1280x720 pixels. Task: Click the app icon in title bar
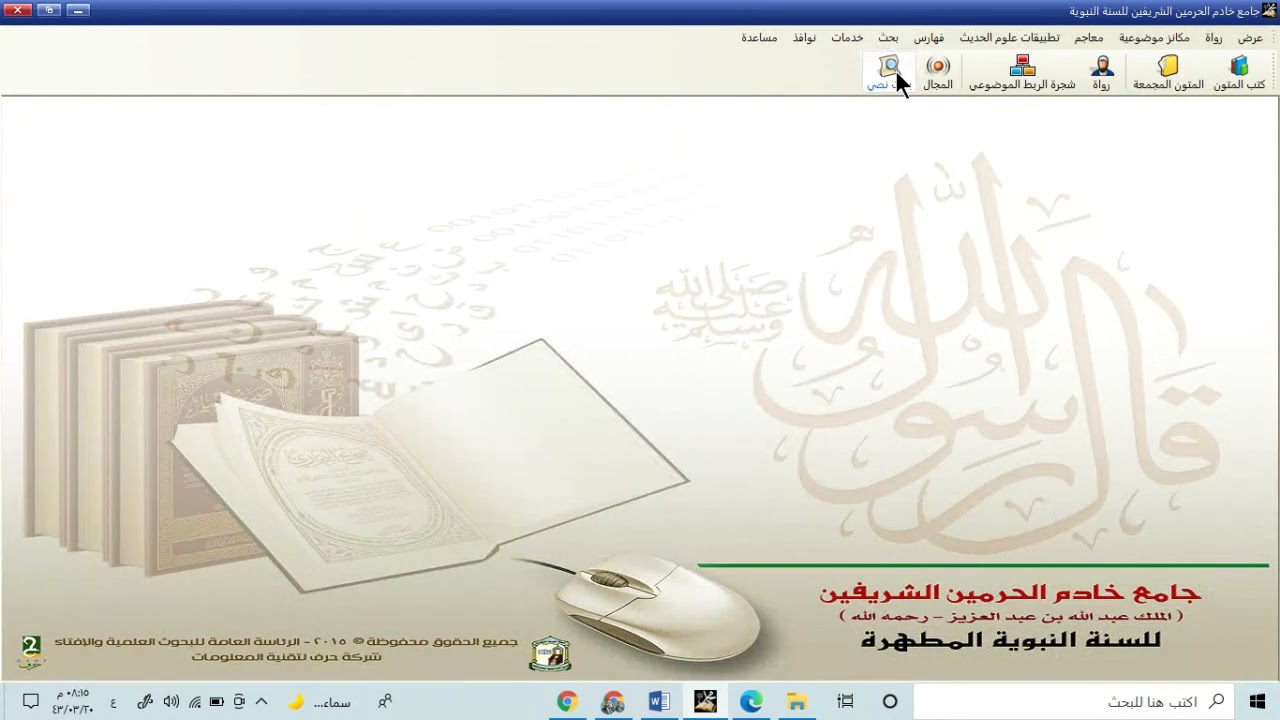pos(1270,11)
